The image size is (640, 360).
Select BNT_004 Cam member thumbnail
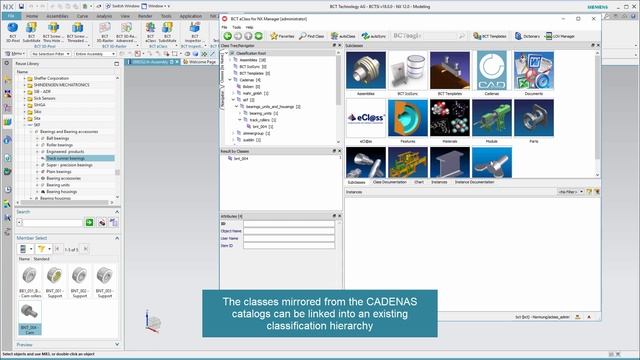tap(30, 318)
